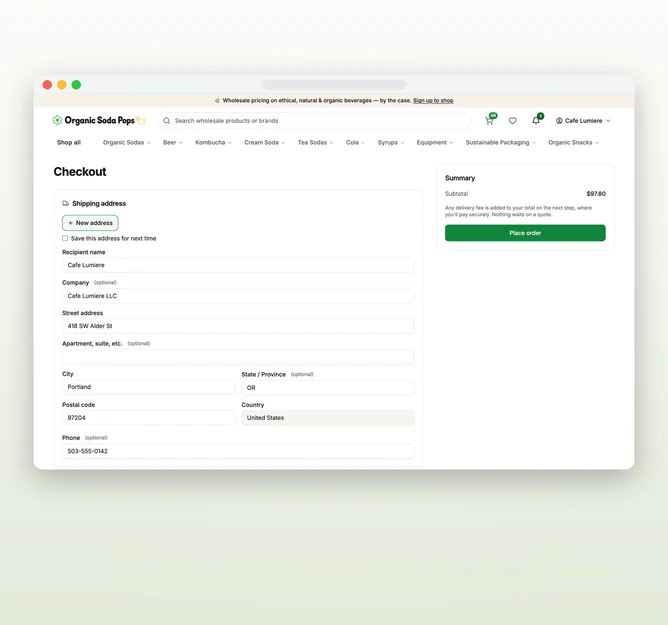
Task: Click the account user icon
Action: point(559,121)
